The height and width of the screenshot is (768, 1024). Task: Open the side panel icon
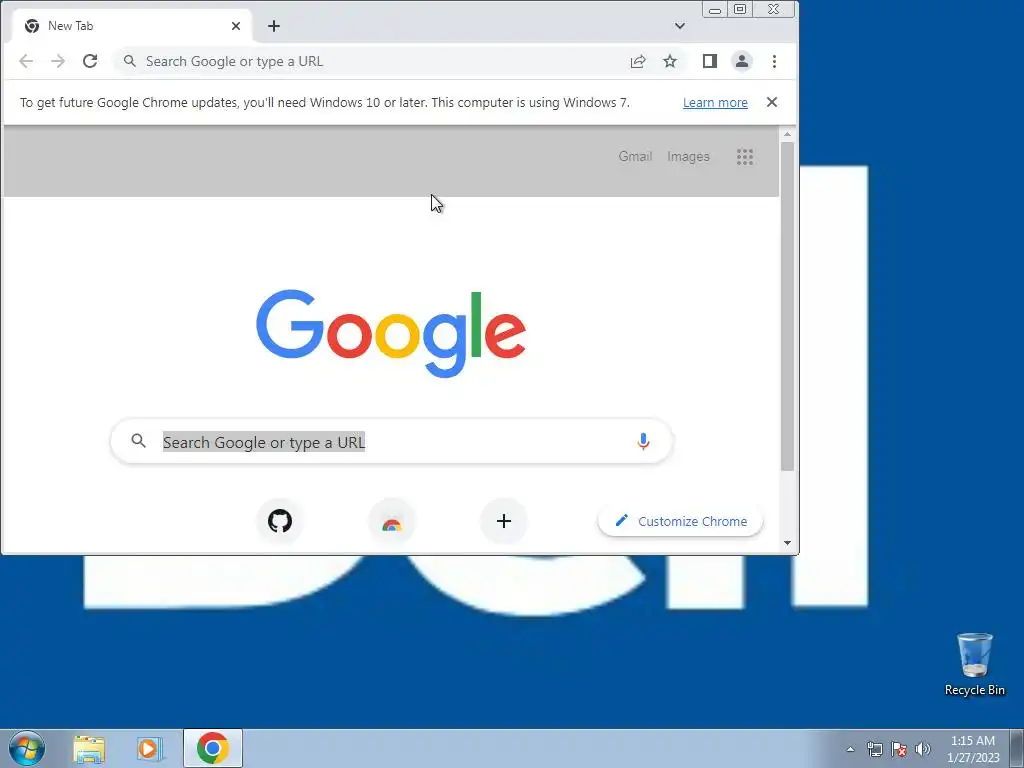click(x=710, y=61)
